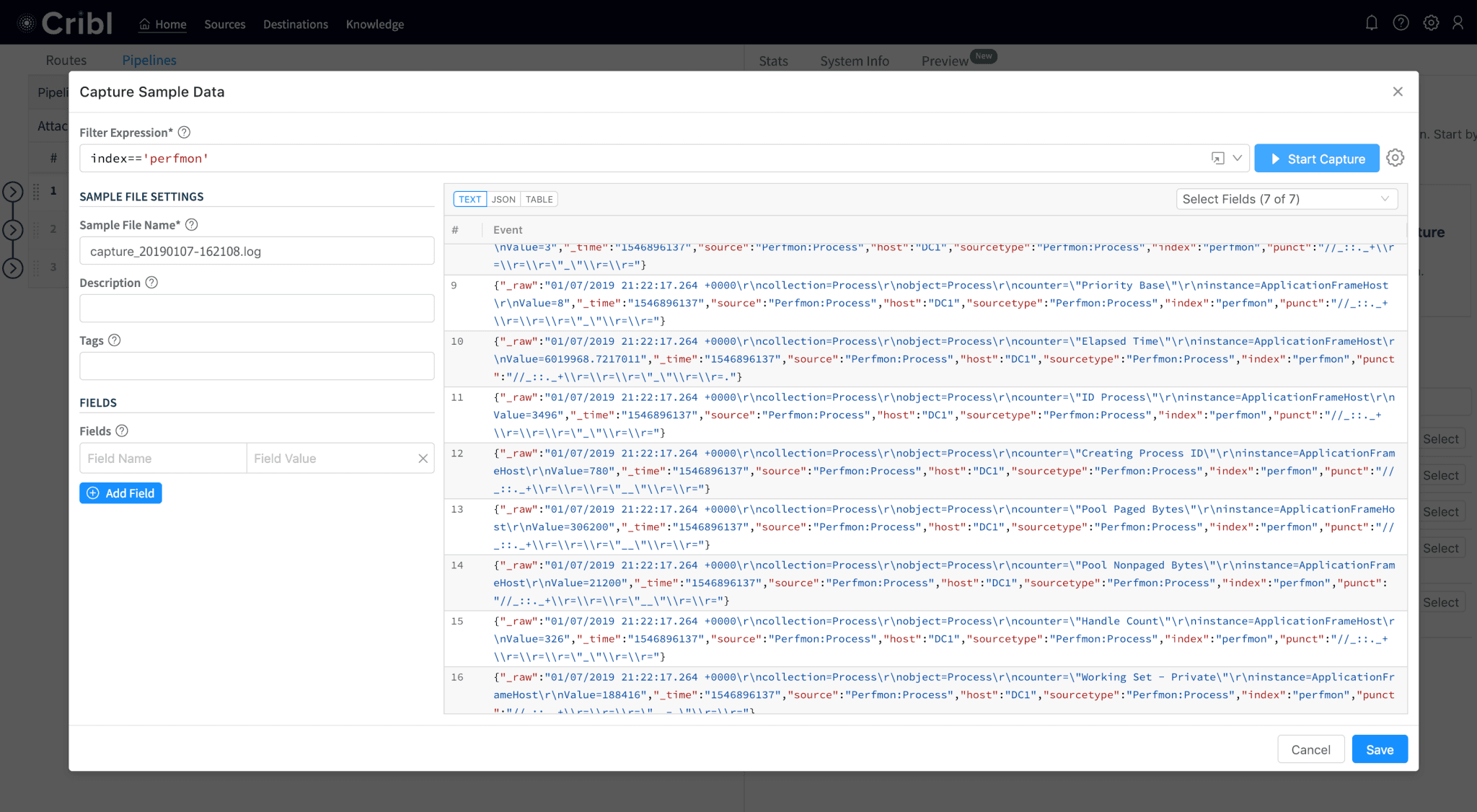Click the Description help icon
Image resolution: width=1477 pixels, height=812 pixels.
(151, 283)
